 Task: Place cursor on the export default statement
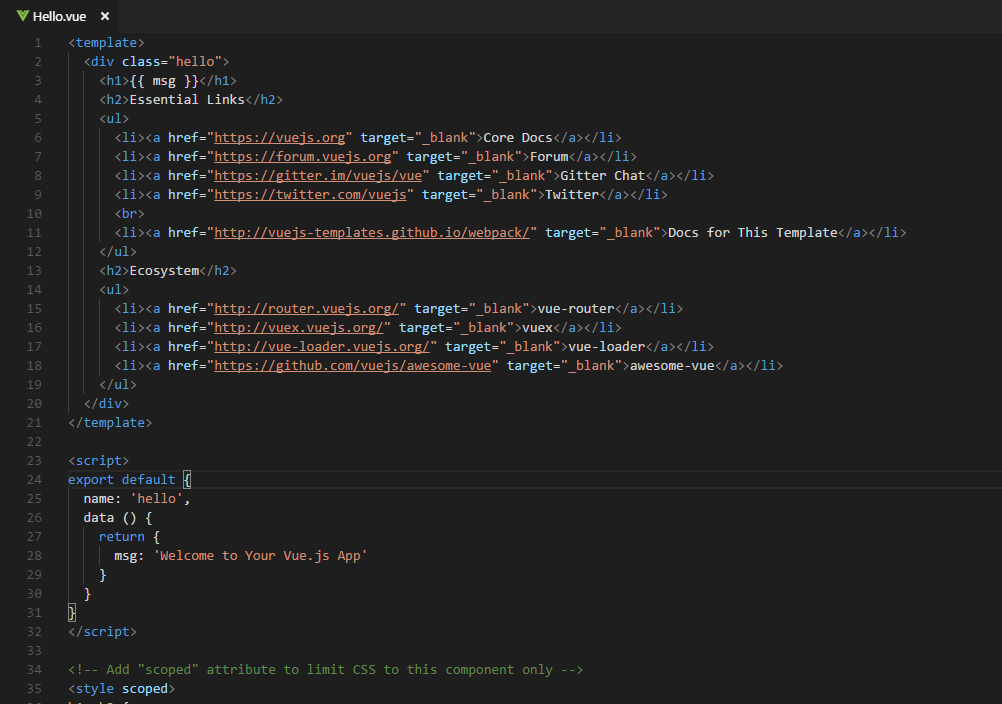click(117, 479)
